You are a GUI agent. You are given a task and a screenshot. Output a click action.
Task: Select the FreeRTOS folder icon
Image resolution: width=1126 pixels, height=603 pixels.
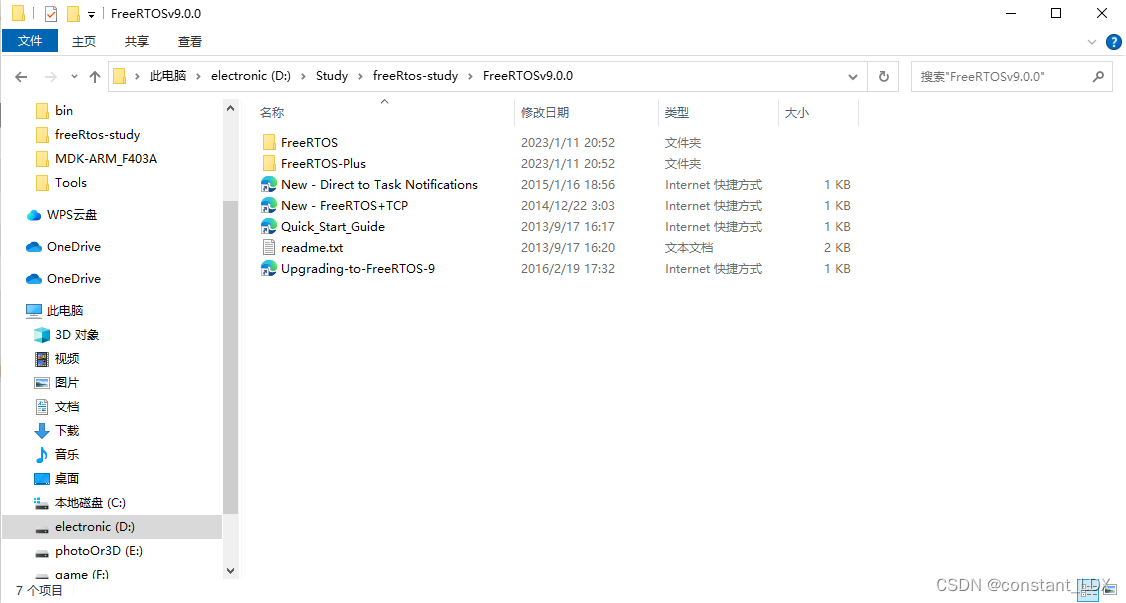tap(269, 142)
